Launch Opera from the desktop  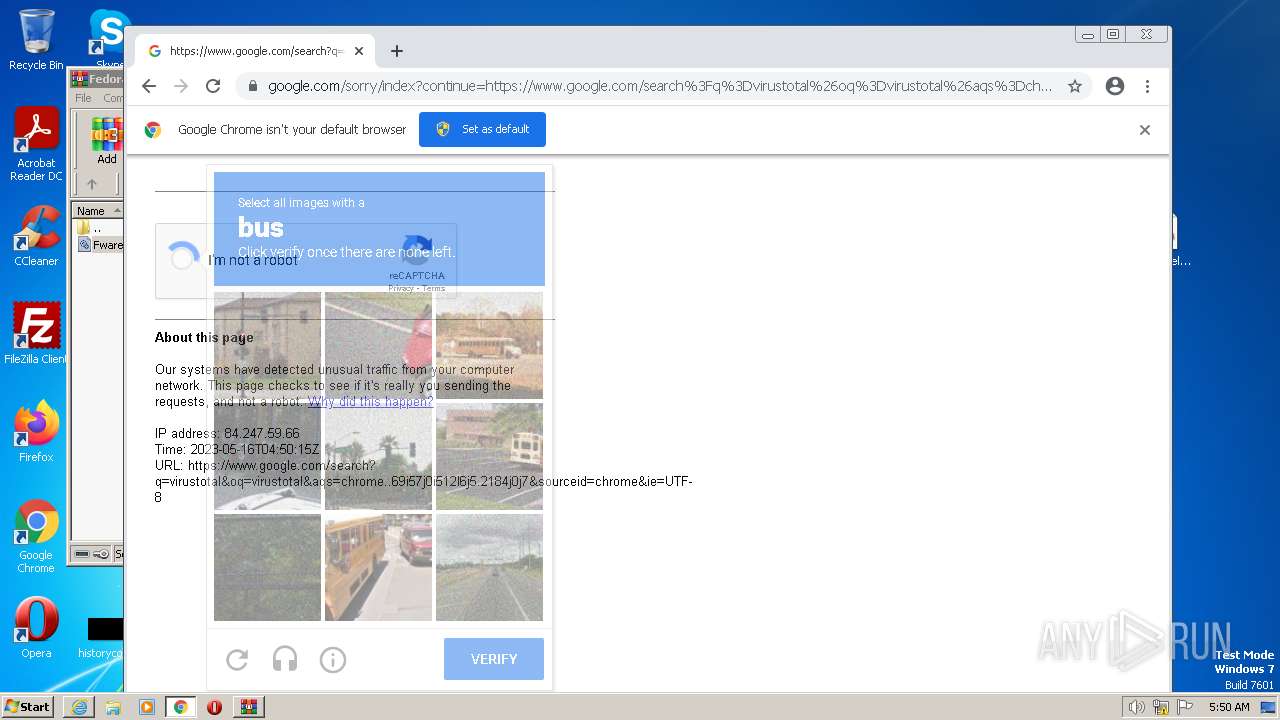point(36,628)
